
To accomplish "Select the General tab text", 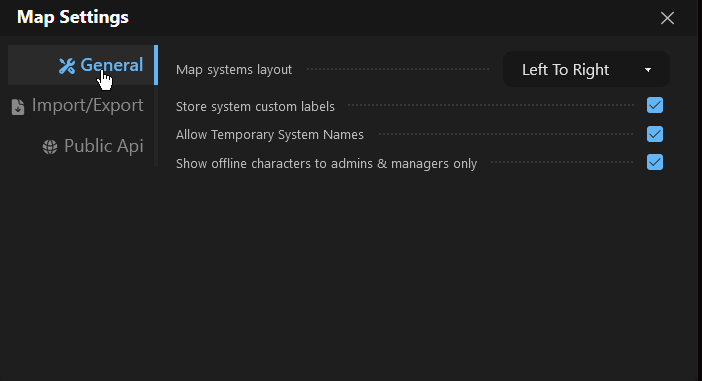I will [x=111, y=65].
